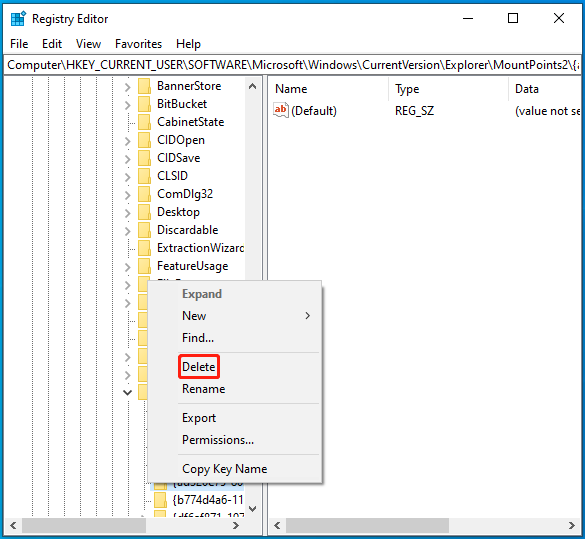Image resolution: width=585 pixels, height=539 pixels.
Task: Open the New submenu arrow
Action: (x=307, y=316)
